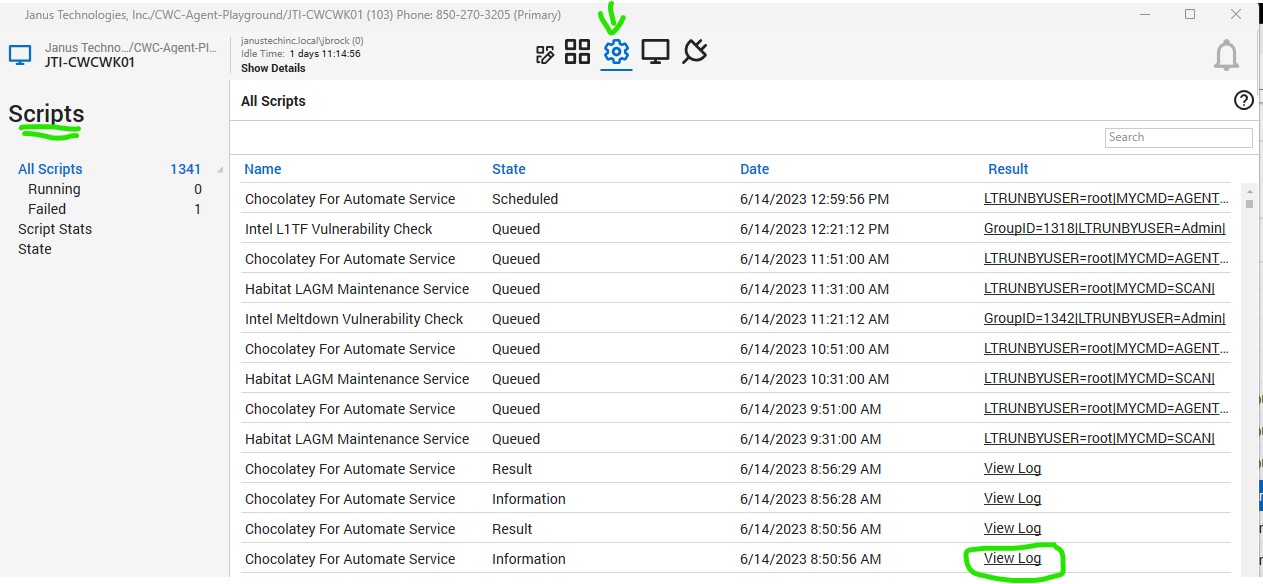Image resolution: width=1263 pixels, height=584 pixels.
Task: Open the remote screen monitor icon
Action: (x=655, y=53)
